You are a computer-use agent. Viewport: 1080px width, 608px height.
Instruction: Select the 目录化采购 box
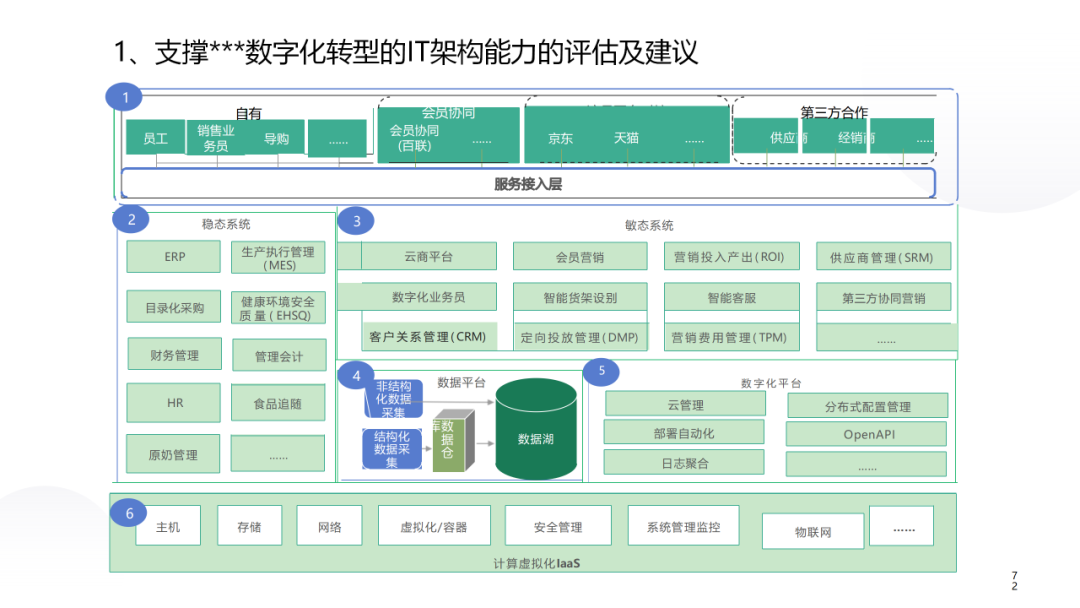coord(174,307)
